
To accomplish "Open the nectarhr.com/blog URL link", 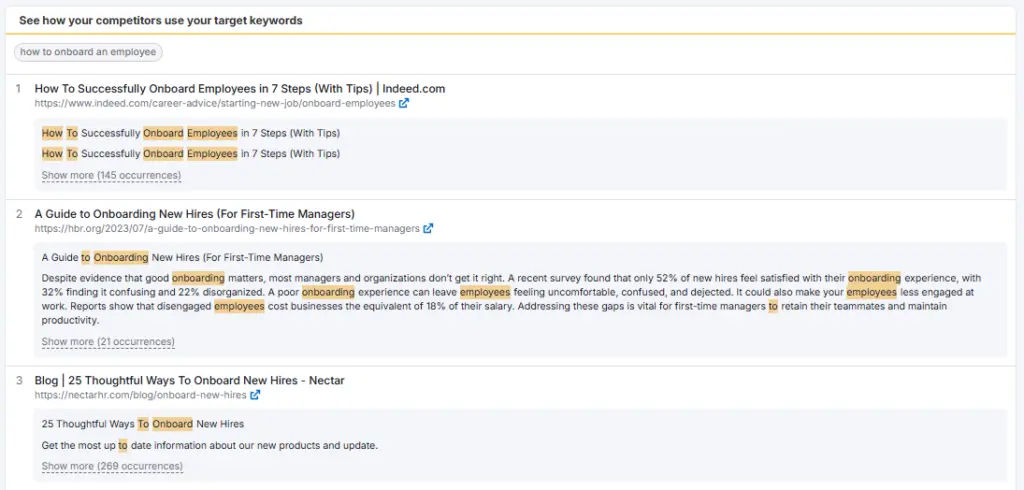I will pos(140,395).
